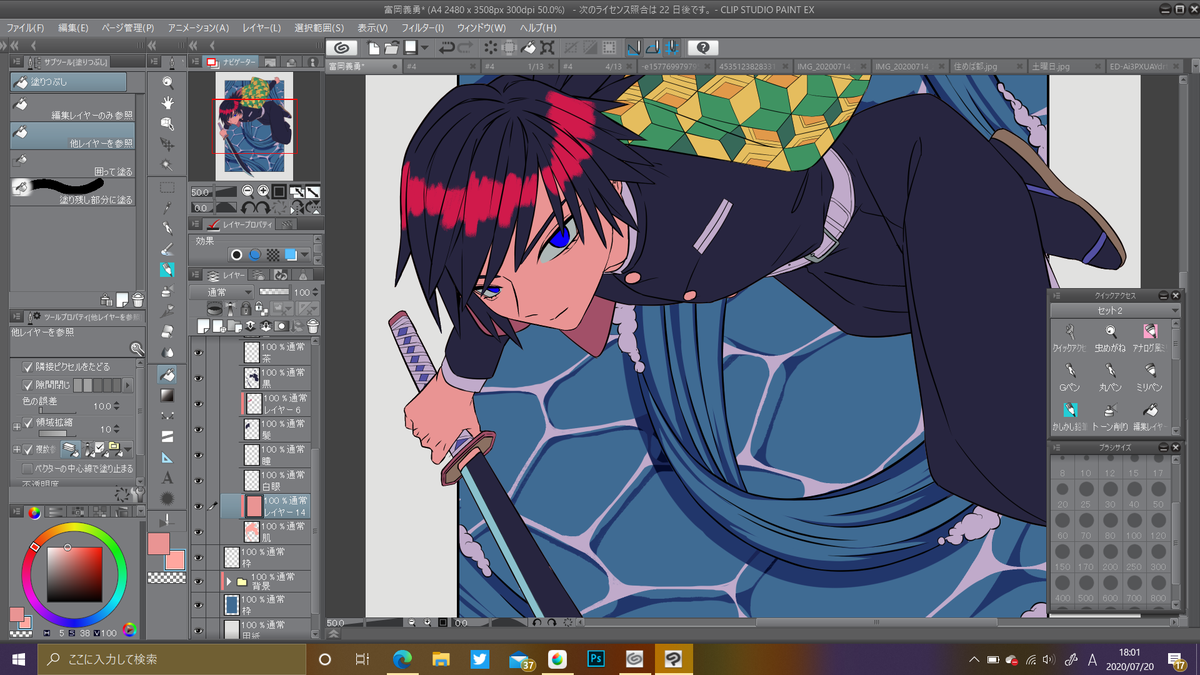This screenshot has width=1200, height=675.
Task: Click the CLIP STUDIO launcher icon
Action: [342, 47]
